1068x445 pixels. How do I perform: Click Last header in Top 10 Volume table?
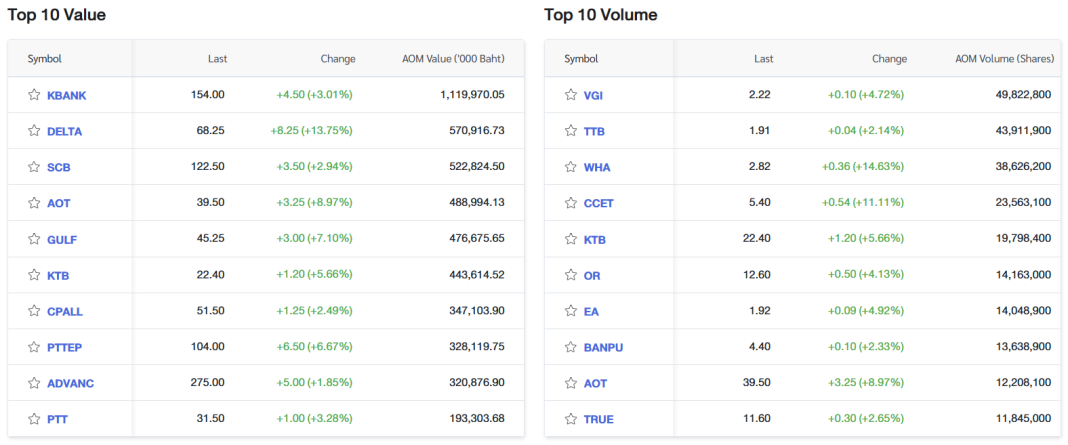(763, 59)
